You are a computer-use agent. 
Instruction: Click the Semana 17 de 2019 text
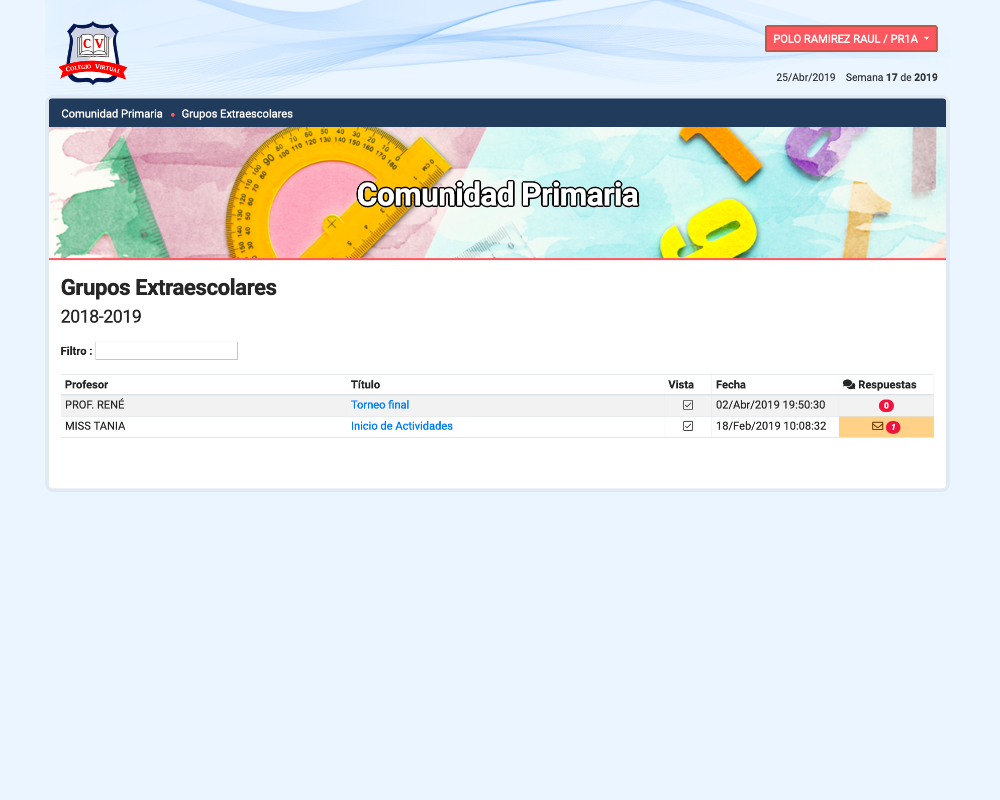pos(891,77)
